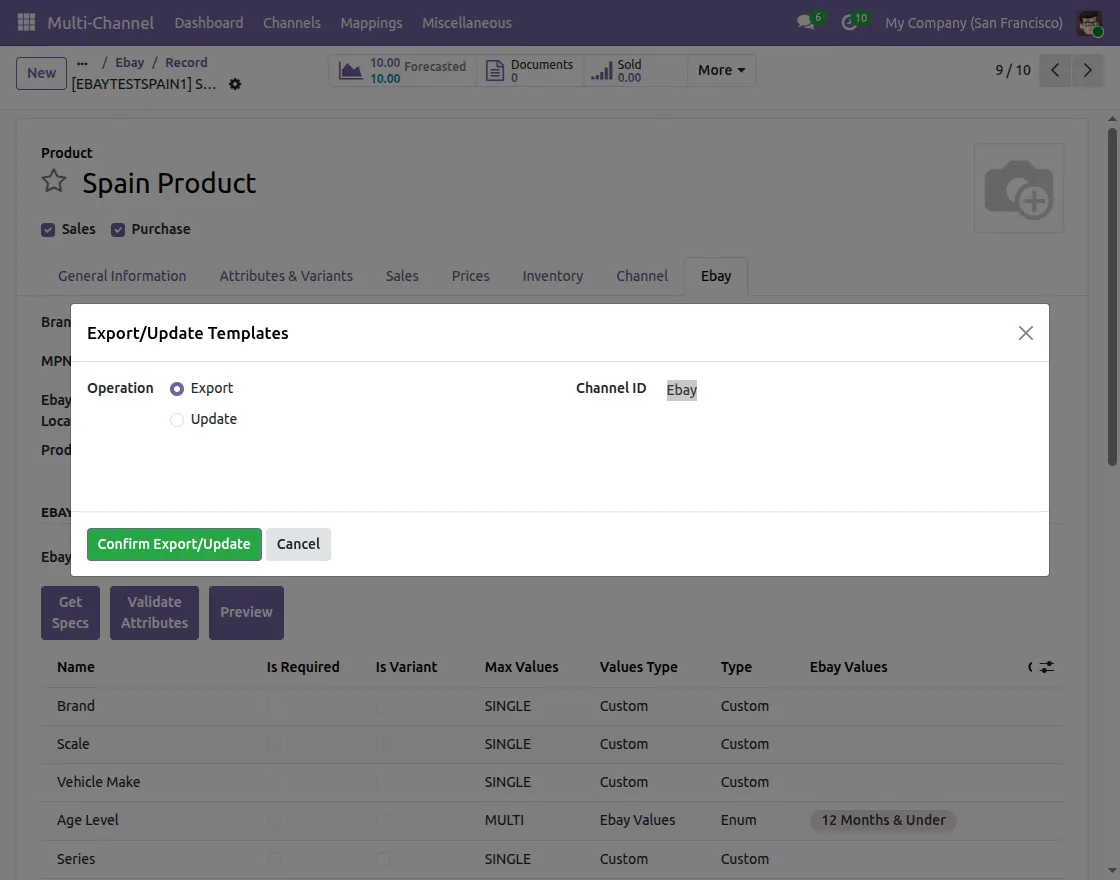Sort by the Ebay Values column header
1120x880 pixels.
pos(849,667)
